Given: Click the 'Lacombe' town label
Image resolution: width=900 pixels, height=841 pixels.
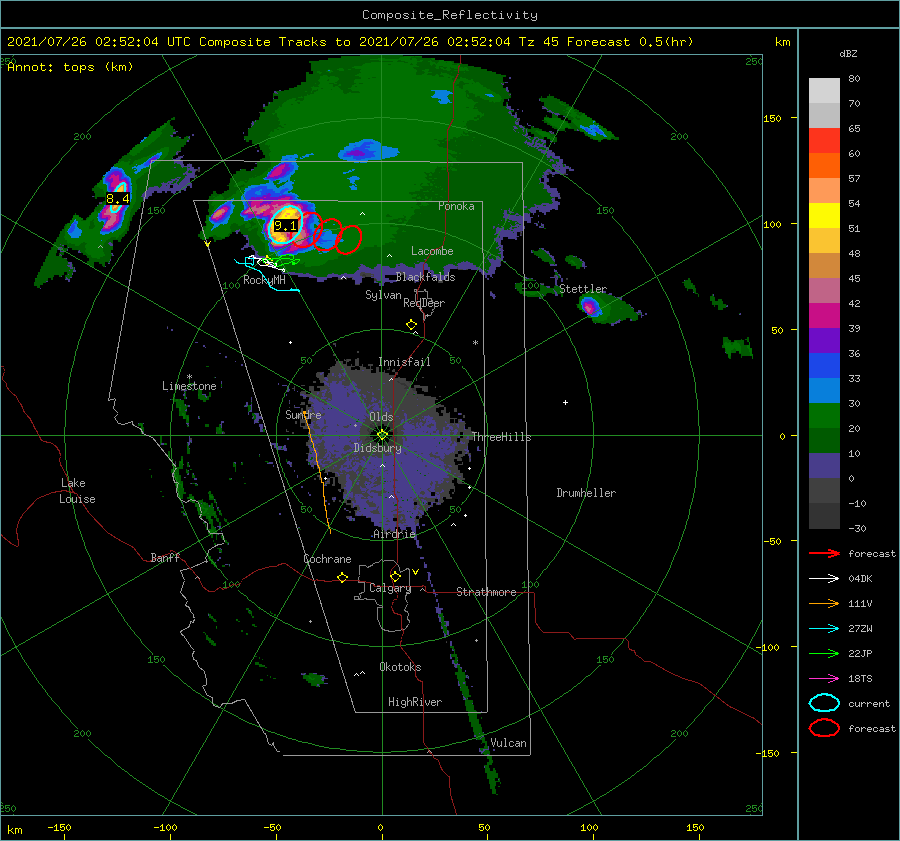Looking at the screenshot, I should point(432,251).
